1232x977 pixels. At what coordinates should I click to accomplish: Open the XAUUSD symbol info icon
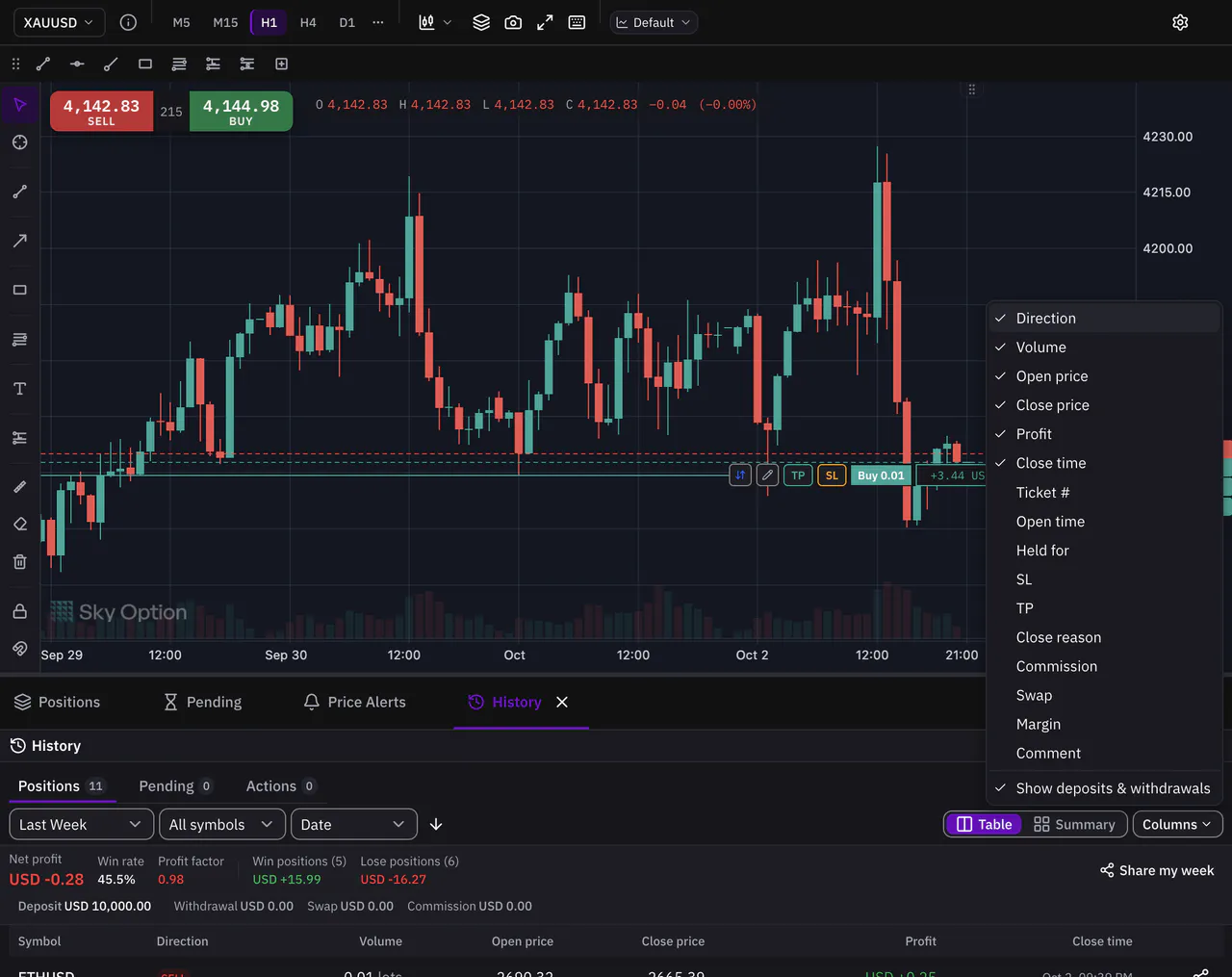click(128, 22)
